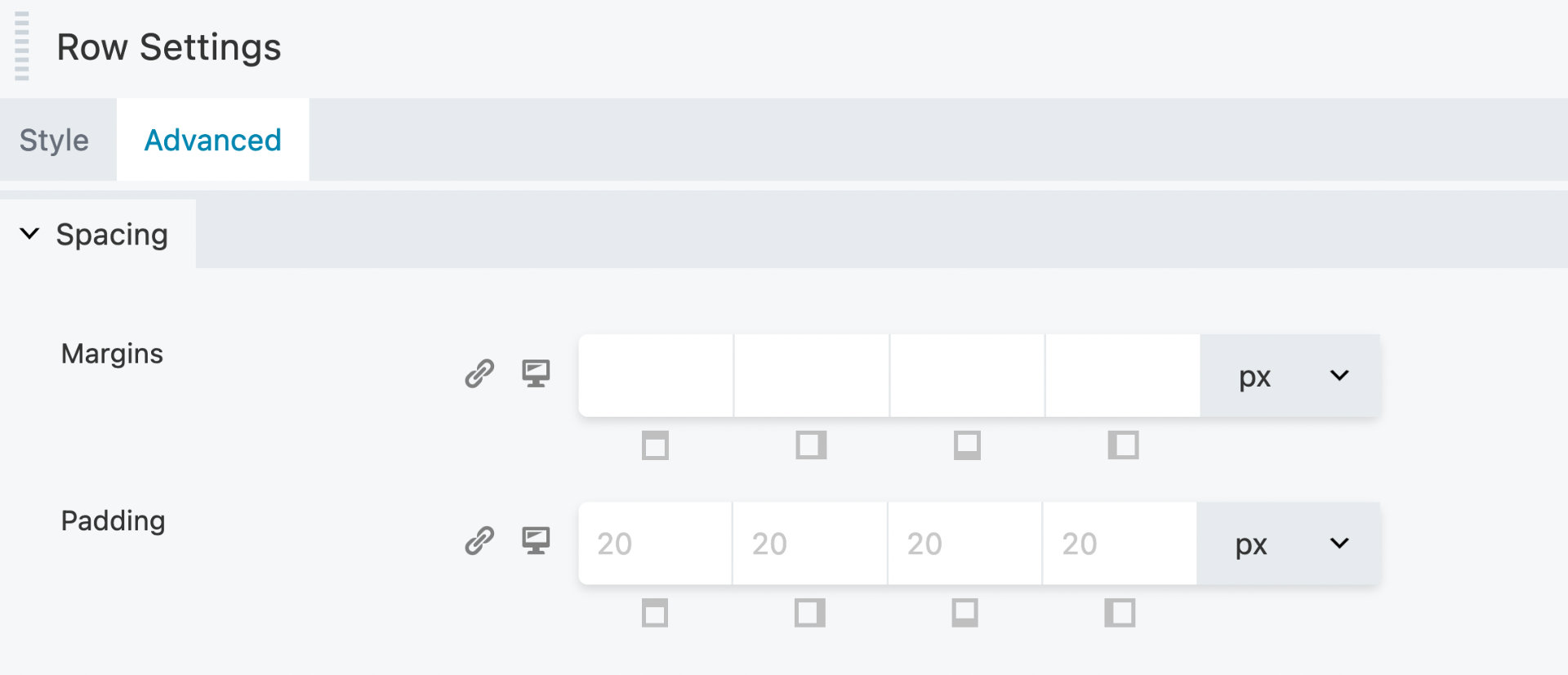Open the Padding unit dropdown showing px
Image resolution: width=1568 pixels, height=675 pixels.
coord(1289,543)
